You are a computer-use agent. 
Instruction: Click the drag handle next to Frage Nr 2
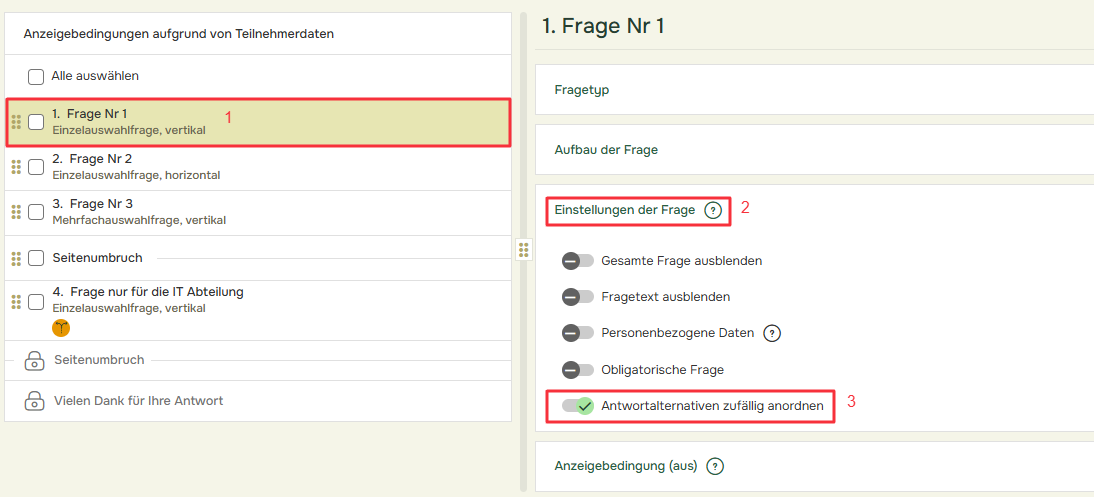pyautogui.click(x=17, y=168)
